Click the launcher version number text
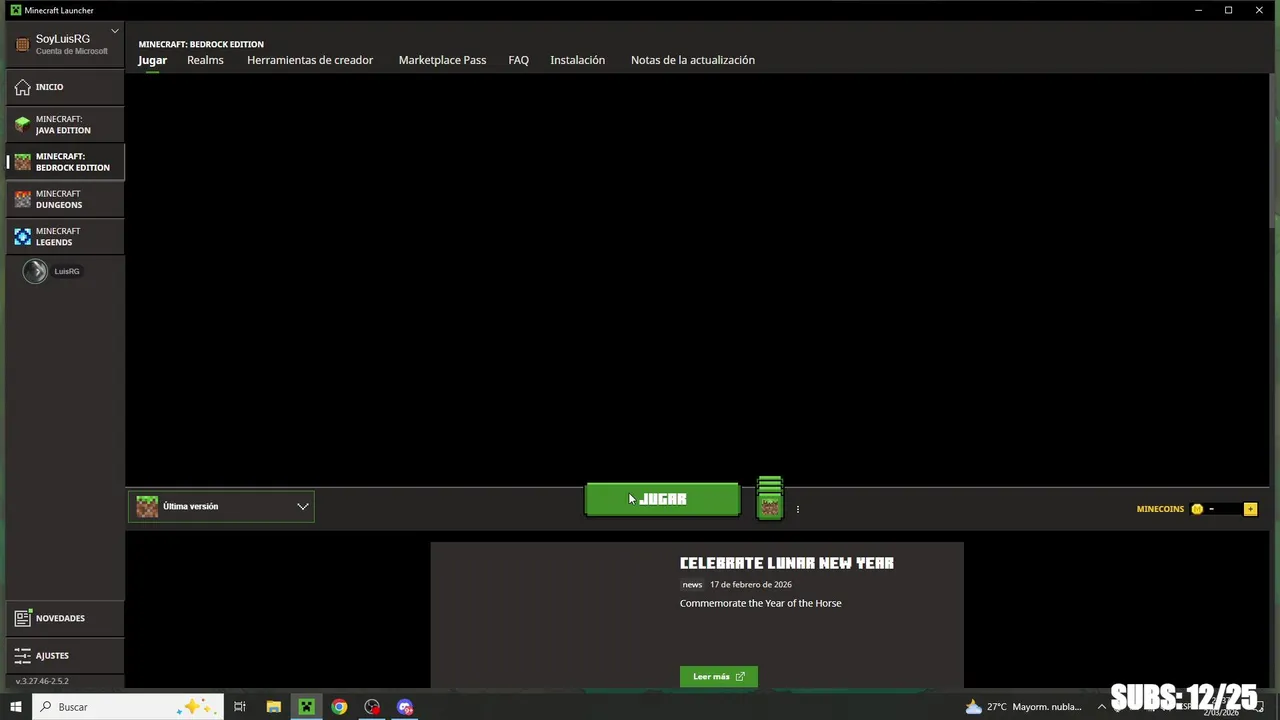Screen dimensions: 1280x720 (42, 681)
